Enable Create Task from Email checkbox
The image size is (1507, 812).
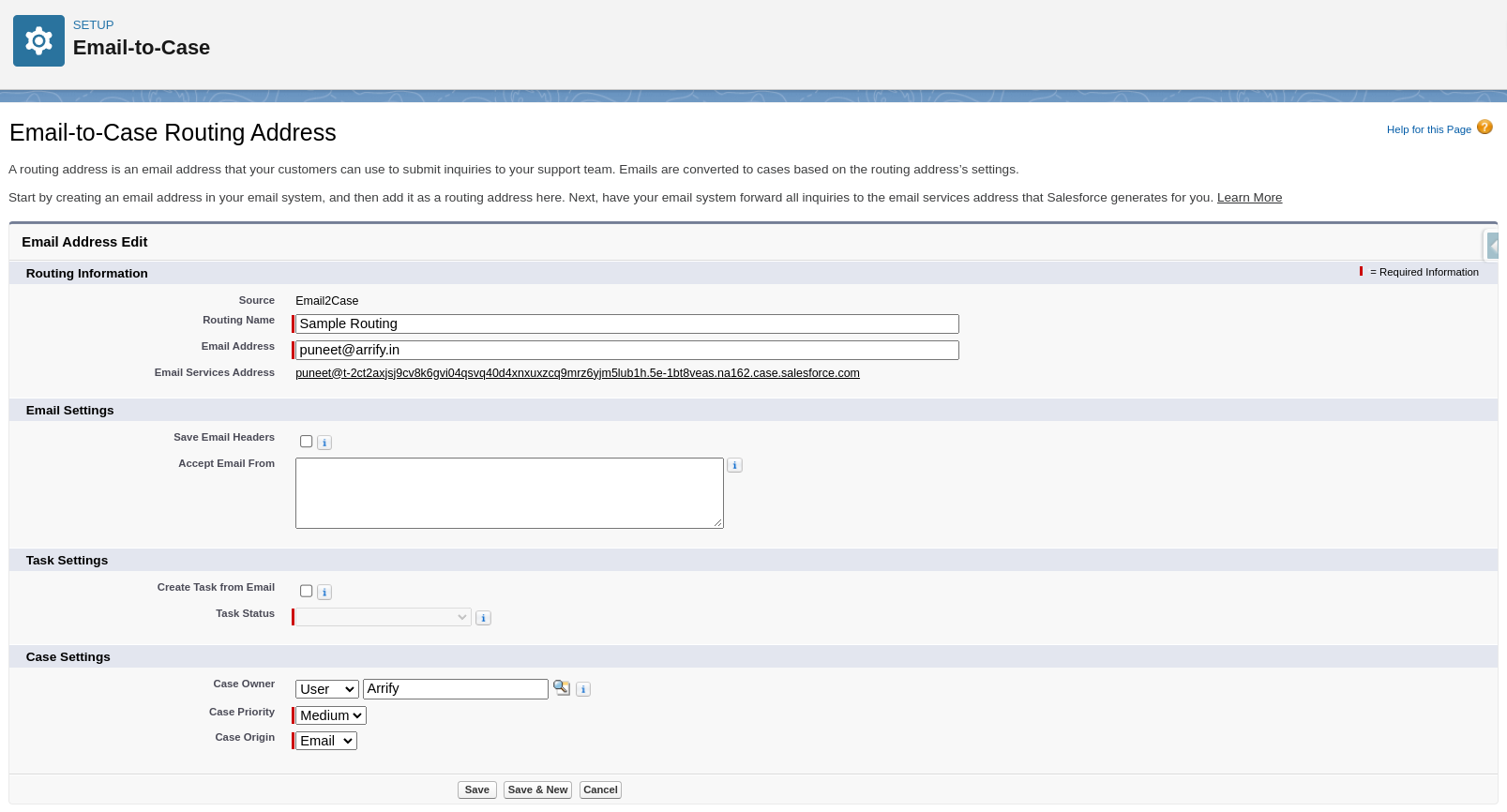click(x=306, y=591)
